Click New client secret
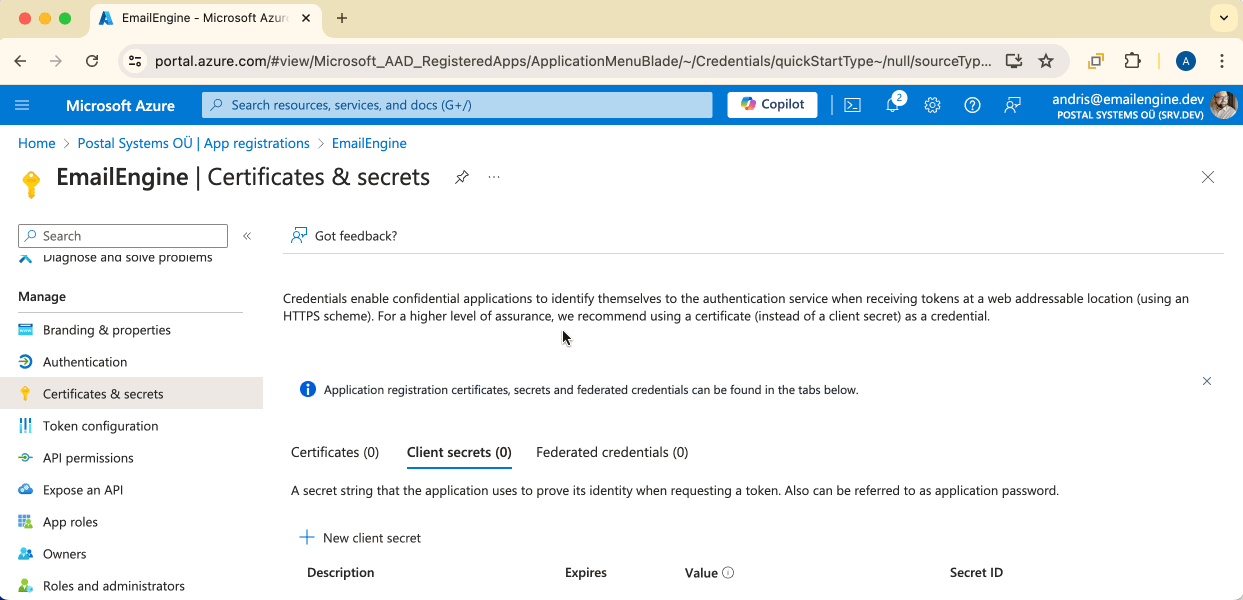This screenshot has height=600, width=1243. [x=361, y=538]
